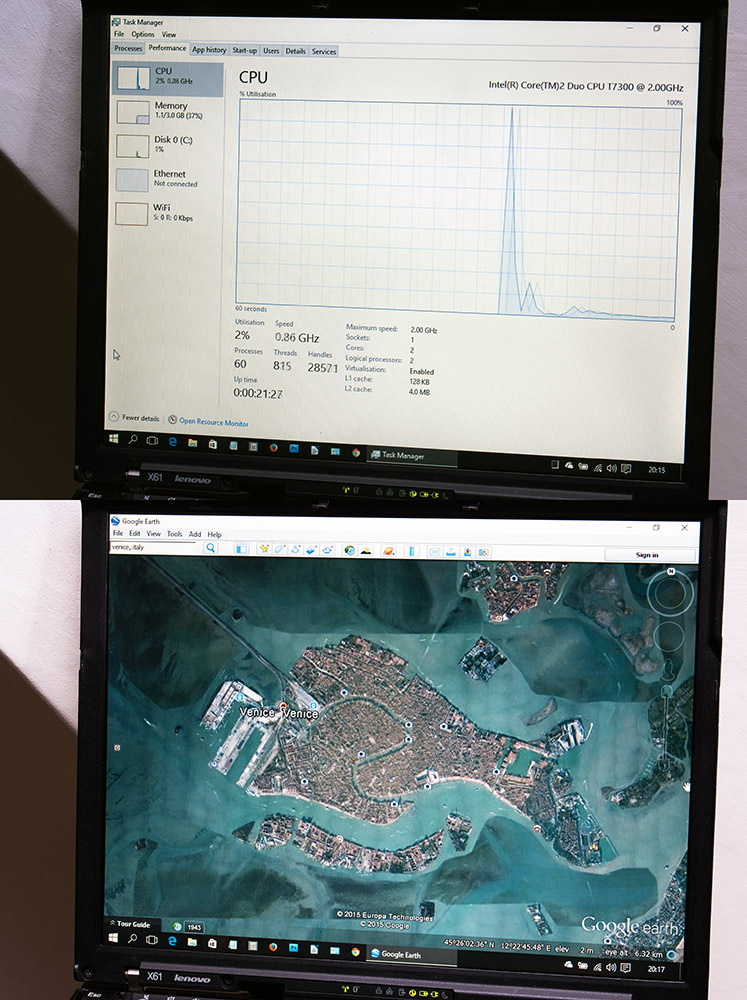The image size is (747, 1000).
Task: Click the 20:15 clock on Task Manager screen
Action: [657, 470]
